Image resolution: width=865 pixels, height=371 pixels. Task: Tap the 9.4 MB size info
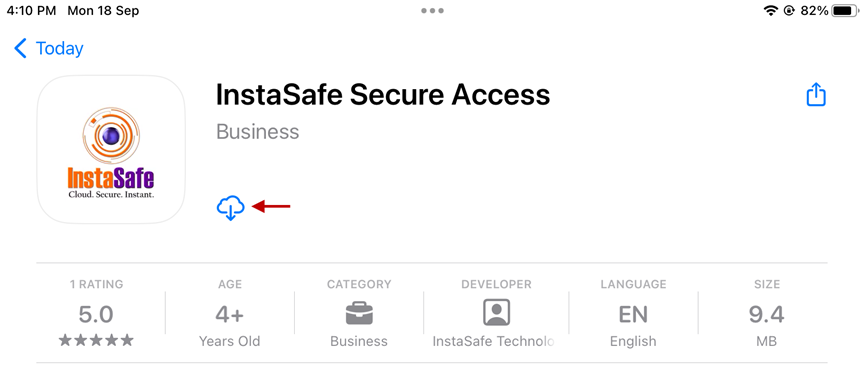[766, 315]
